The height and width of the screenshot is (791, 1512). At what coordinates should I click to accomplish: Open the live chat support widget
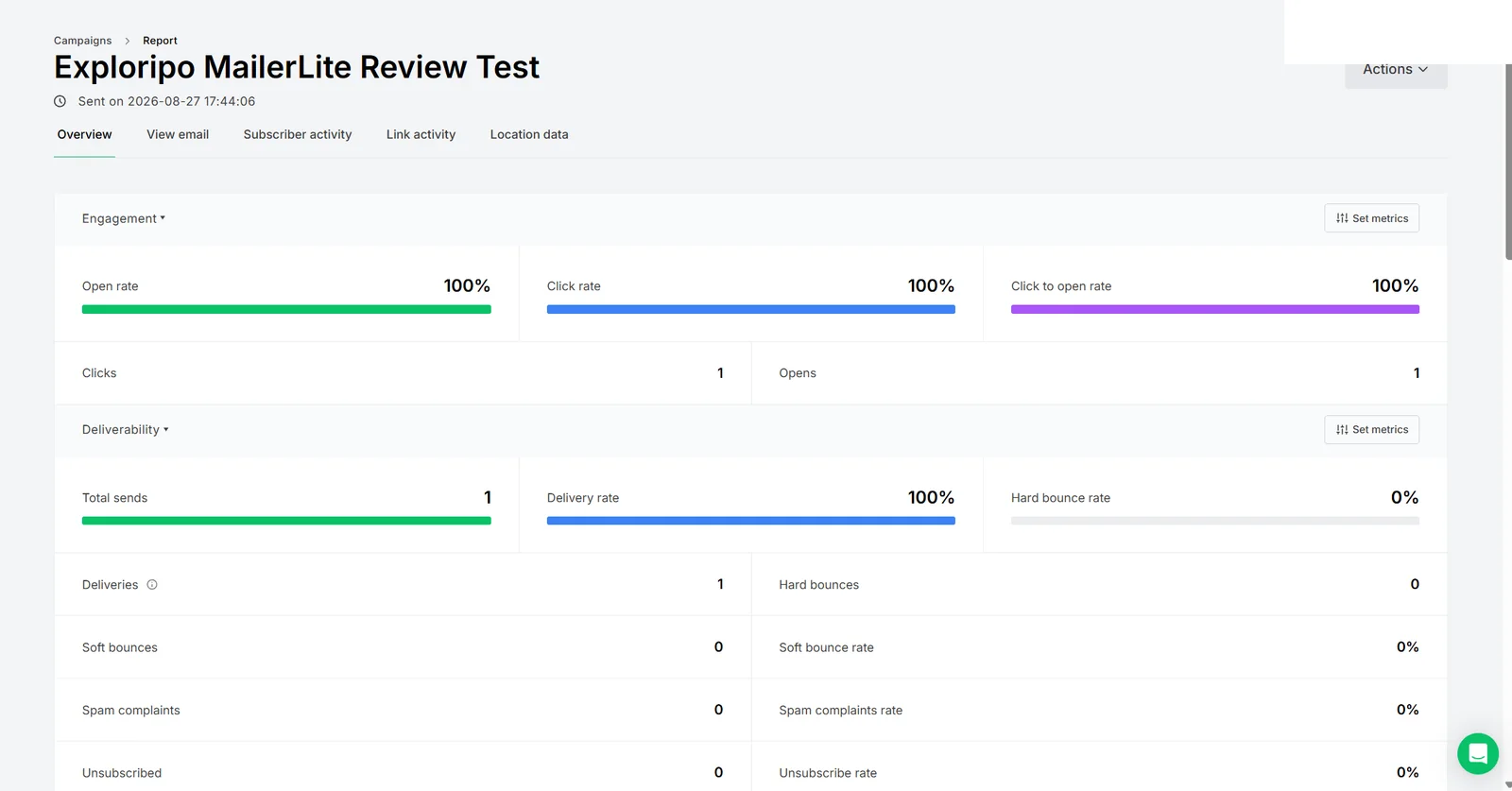coord(1478,754)
